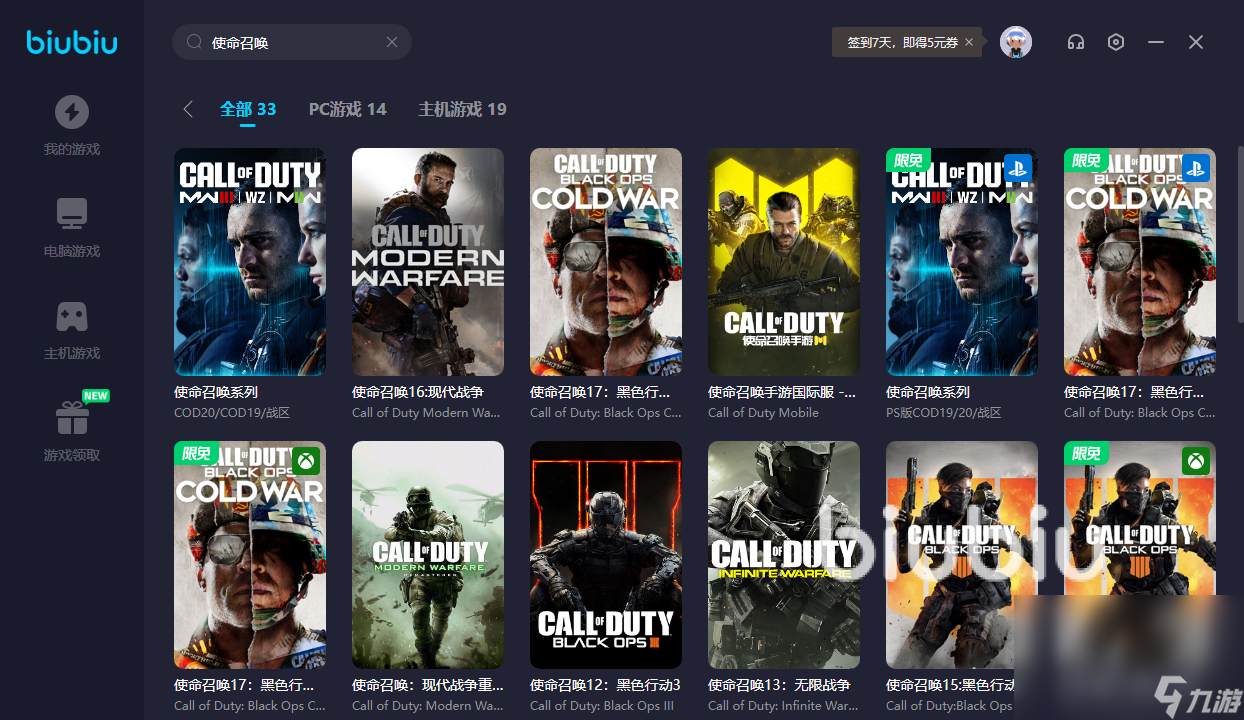
Task: Open PC Games monitor icon in sidebar
Action: click(x=71, y=214)
